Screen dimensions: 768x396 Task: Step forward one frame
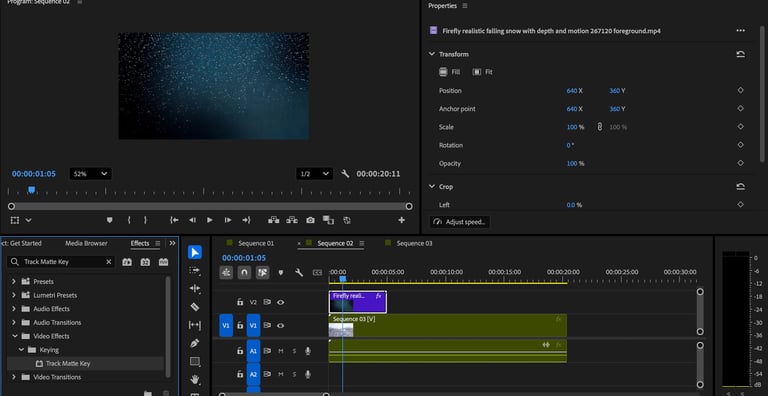228,221
